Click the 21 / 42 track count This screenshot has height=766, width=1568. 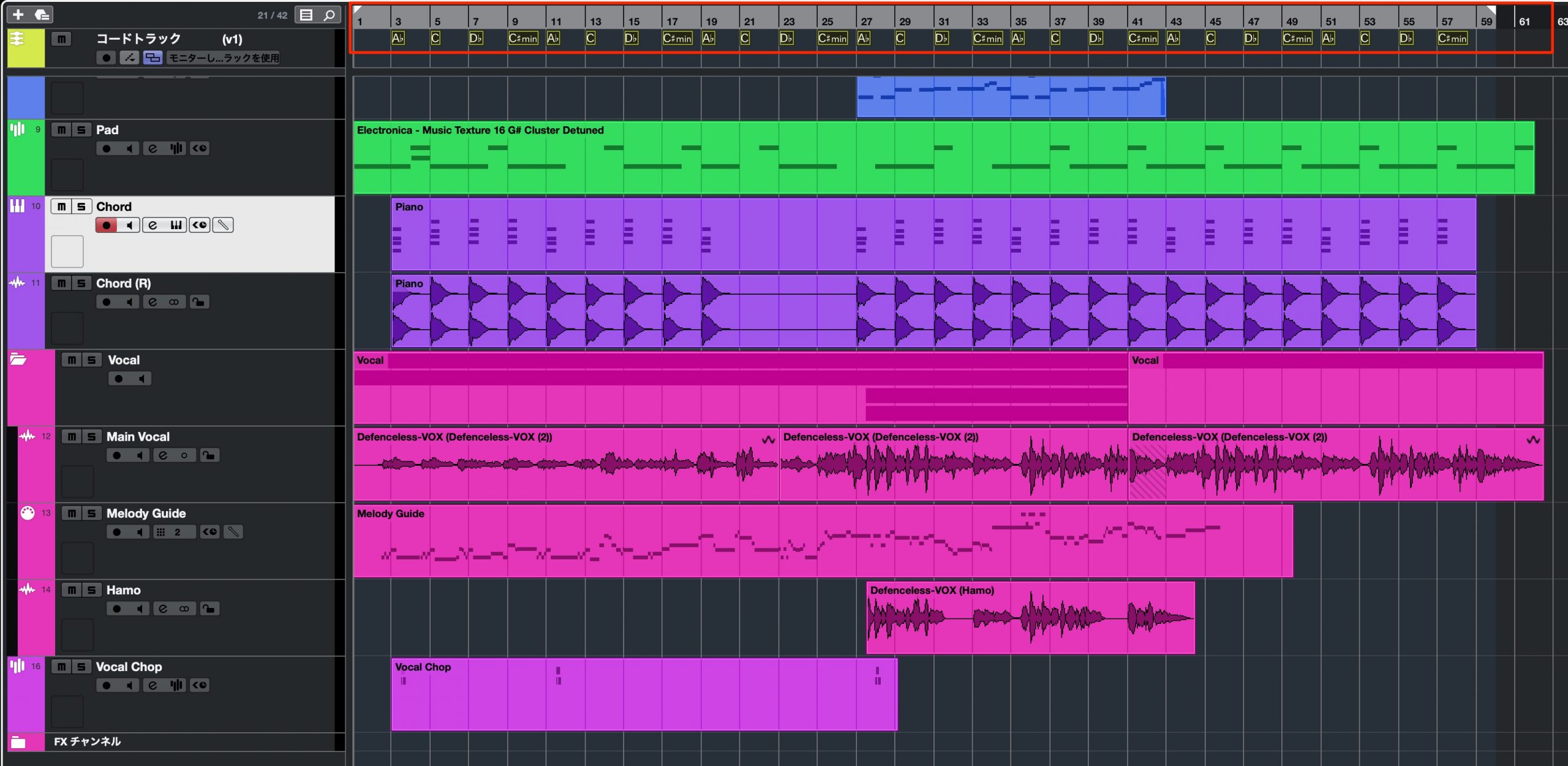(273, 15)
